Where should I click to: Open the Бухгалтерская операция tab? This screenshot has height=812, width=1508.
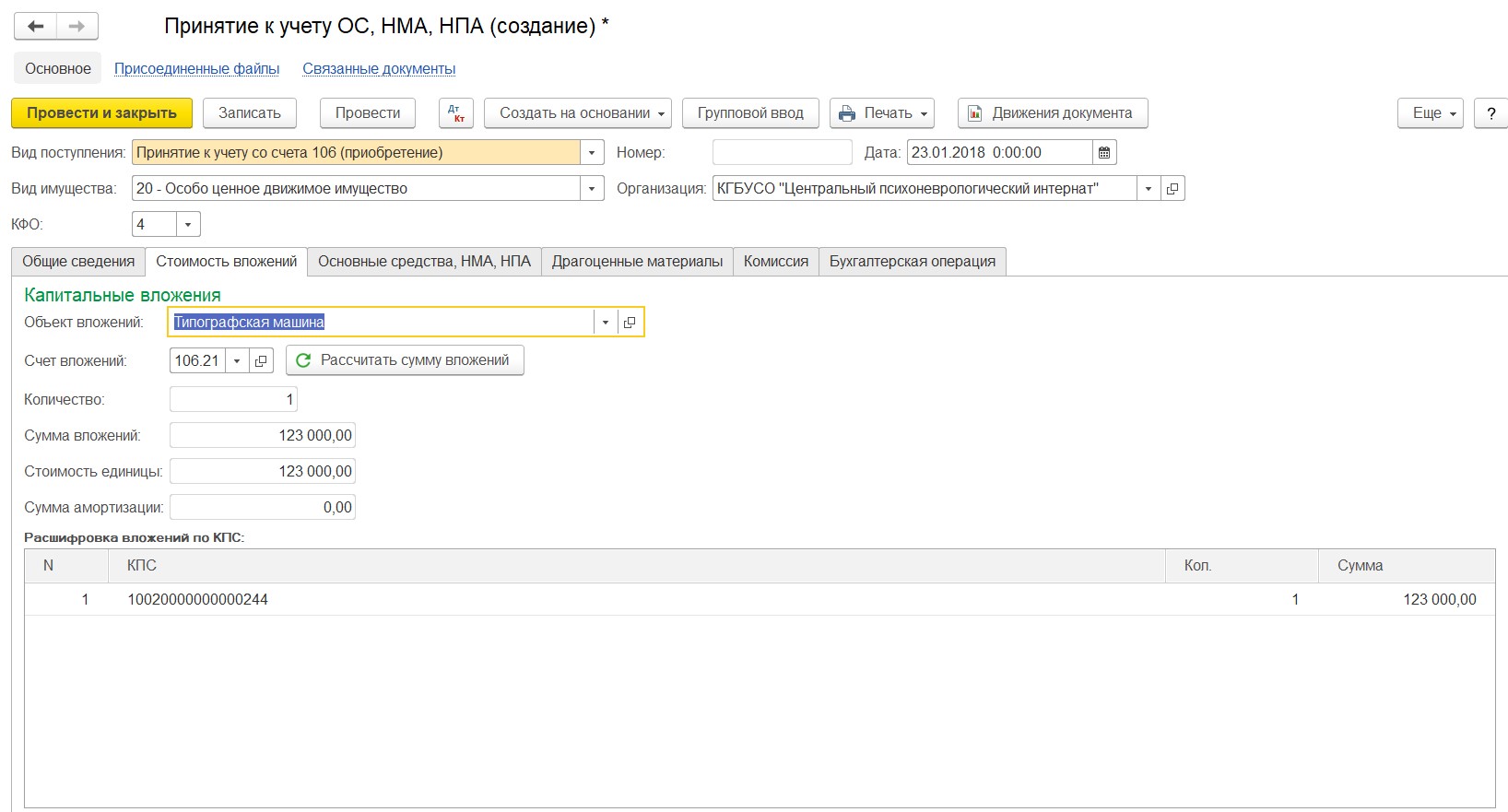point(913,262)
